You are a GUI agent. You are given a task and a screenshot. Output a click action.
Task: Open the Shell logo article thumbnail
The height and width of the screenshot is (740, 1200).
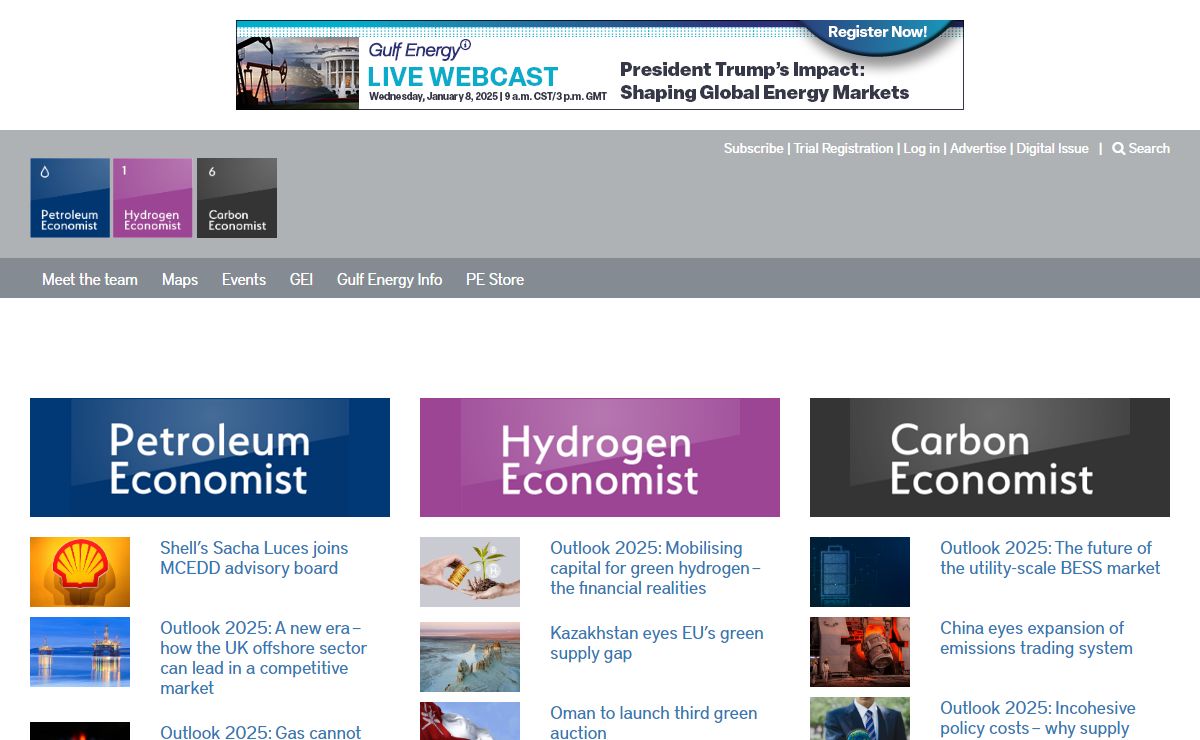[x=80, y=572]
